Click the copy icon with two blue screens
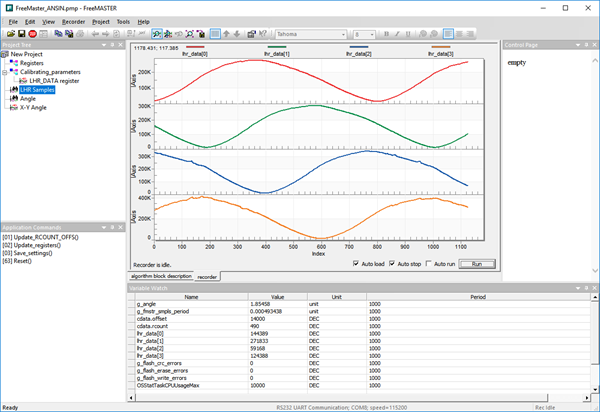Screen dimensions: 600x412 [x=58, y=34]
